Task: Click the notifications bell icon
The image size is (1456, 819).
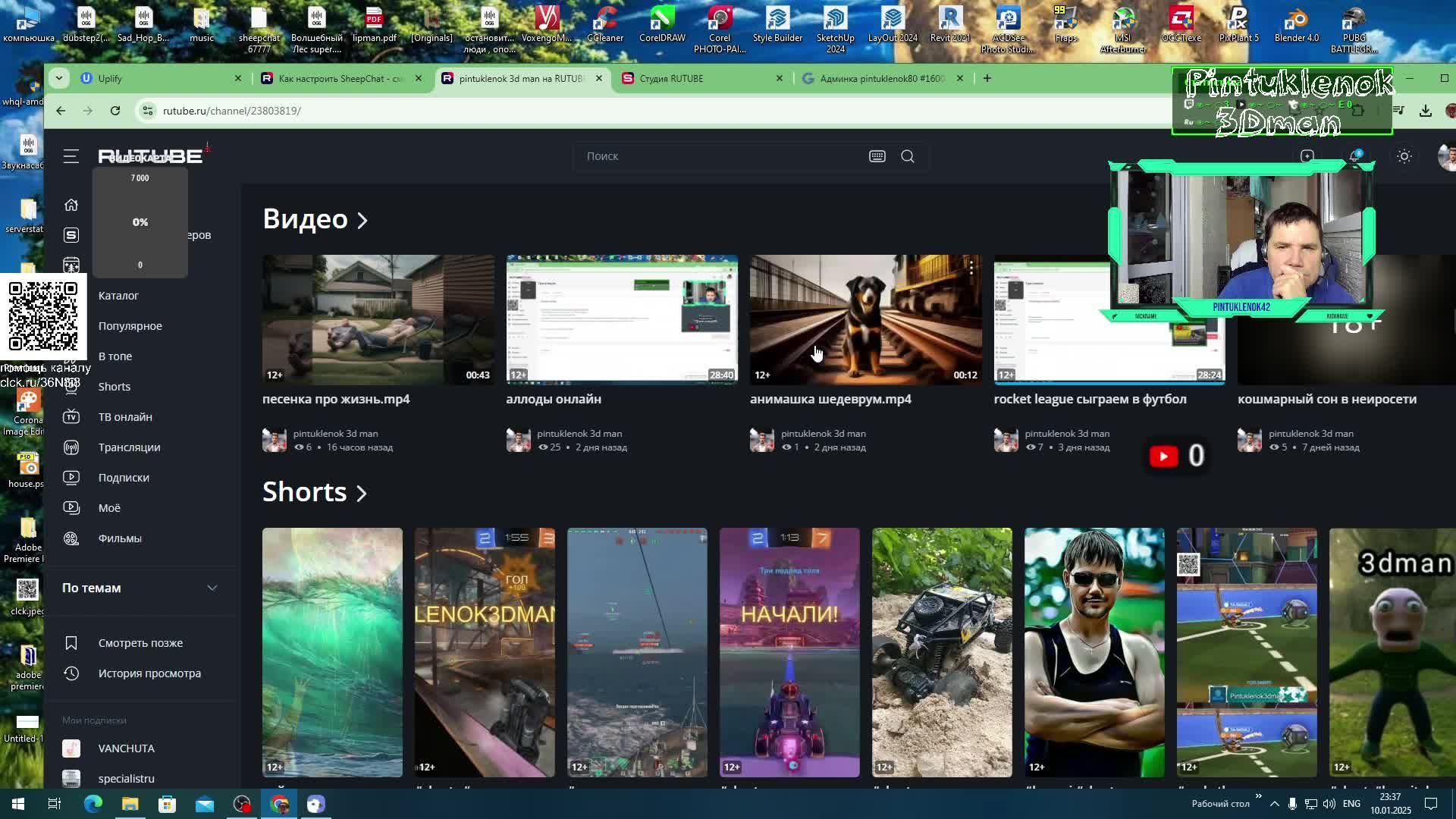Action: click(1354, 156)
